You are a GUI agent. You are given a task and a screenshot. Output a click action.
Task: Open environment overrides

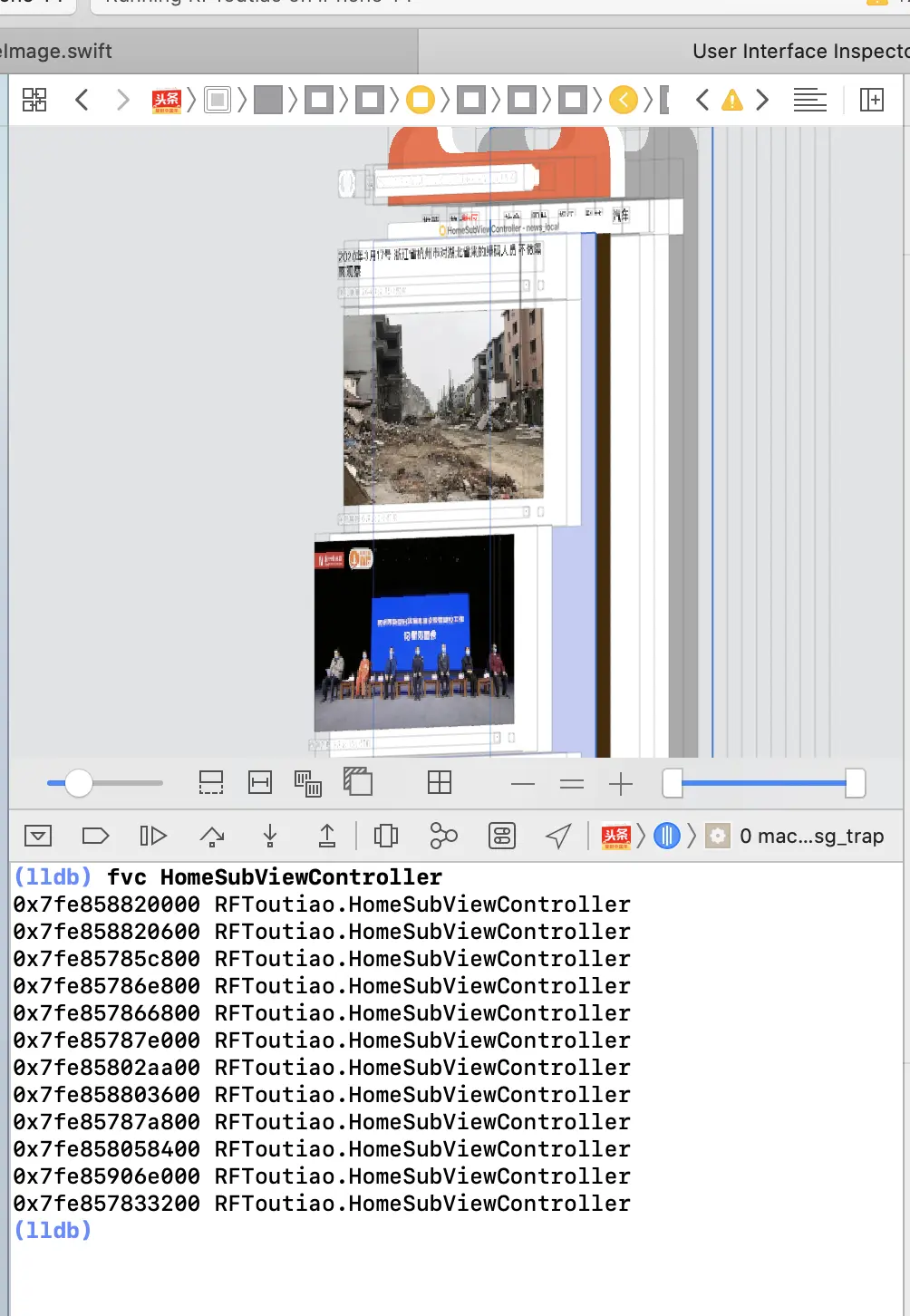(x=501, y=836)
